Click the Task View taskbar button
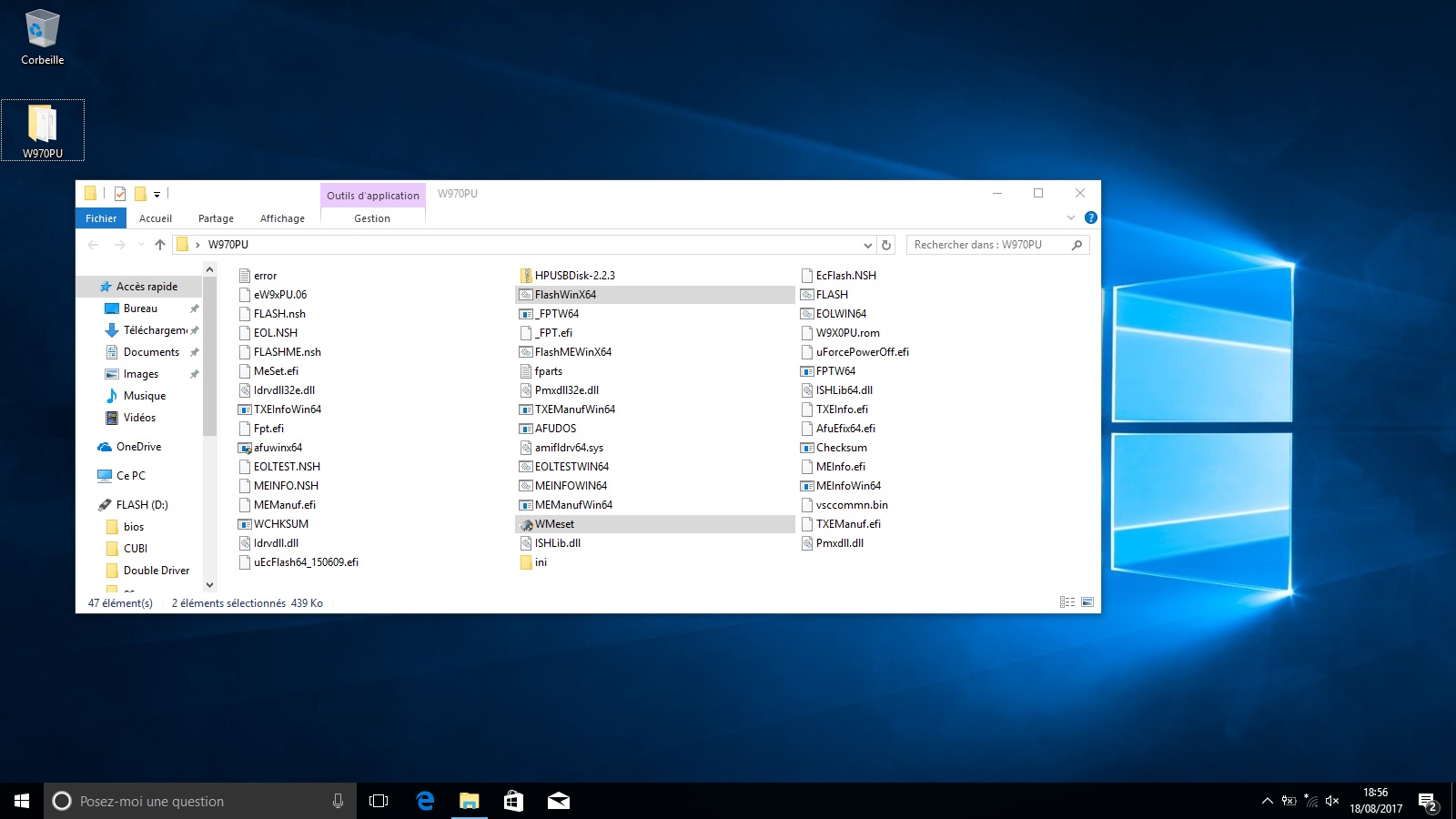1456x819 pixels. point(379,801)
